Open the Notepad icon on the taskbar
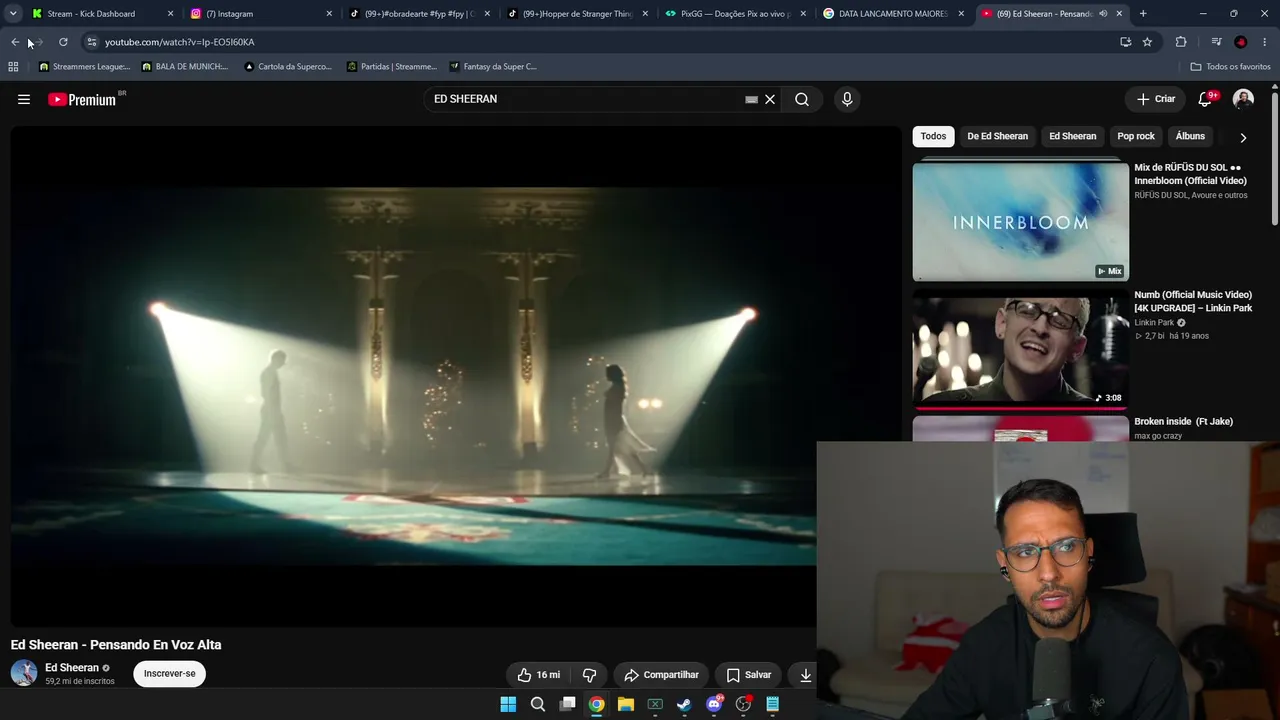The width and height of the screenshot is (1280, 720). [772, 704]
